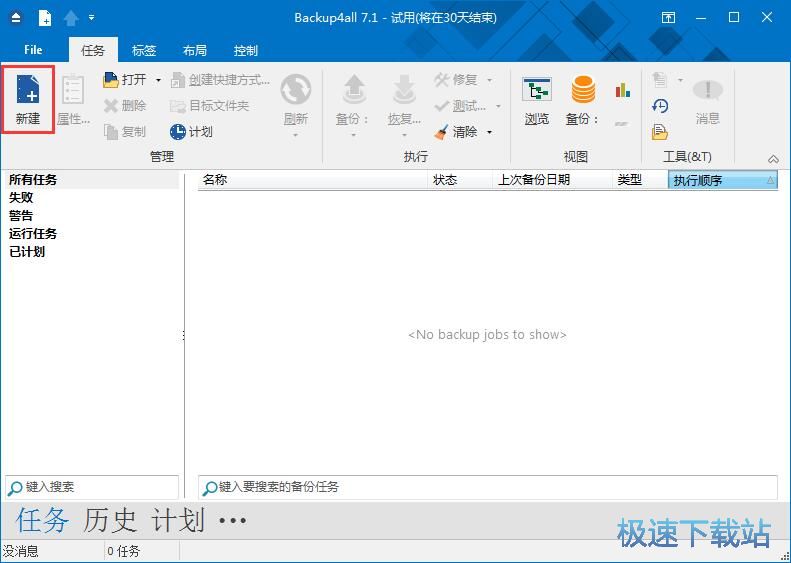Select 失败 filter in the left panel
The height and width of the screenshot is (563, 791).
pyautogui.click(x=21, y=198)
